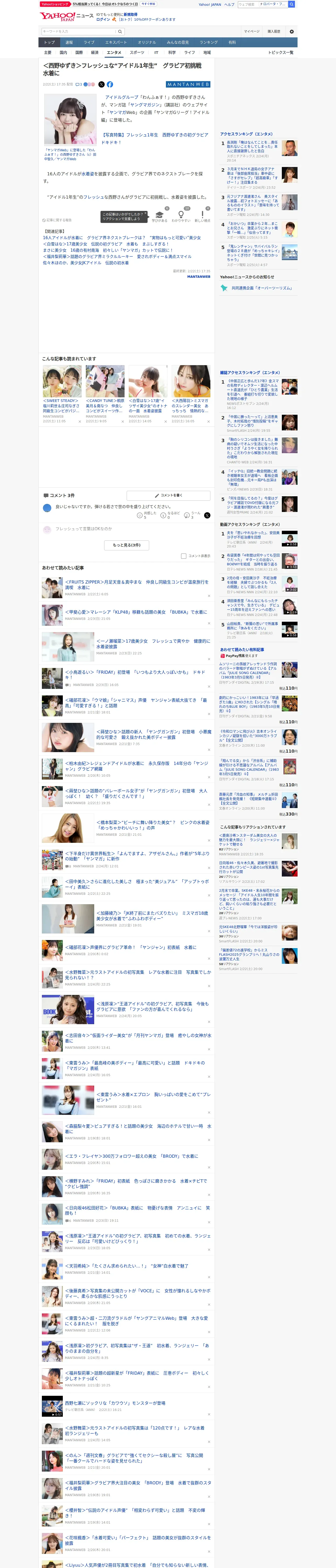Image resolution: width=336 pixels, height=1568 pixels.
Task: Open the 【写真特集】 西野ゆずき link
Action: (154, 138)
